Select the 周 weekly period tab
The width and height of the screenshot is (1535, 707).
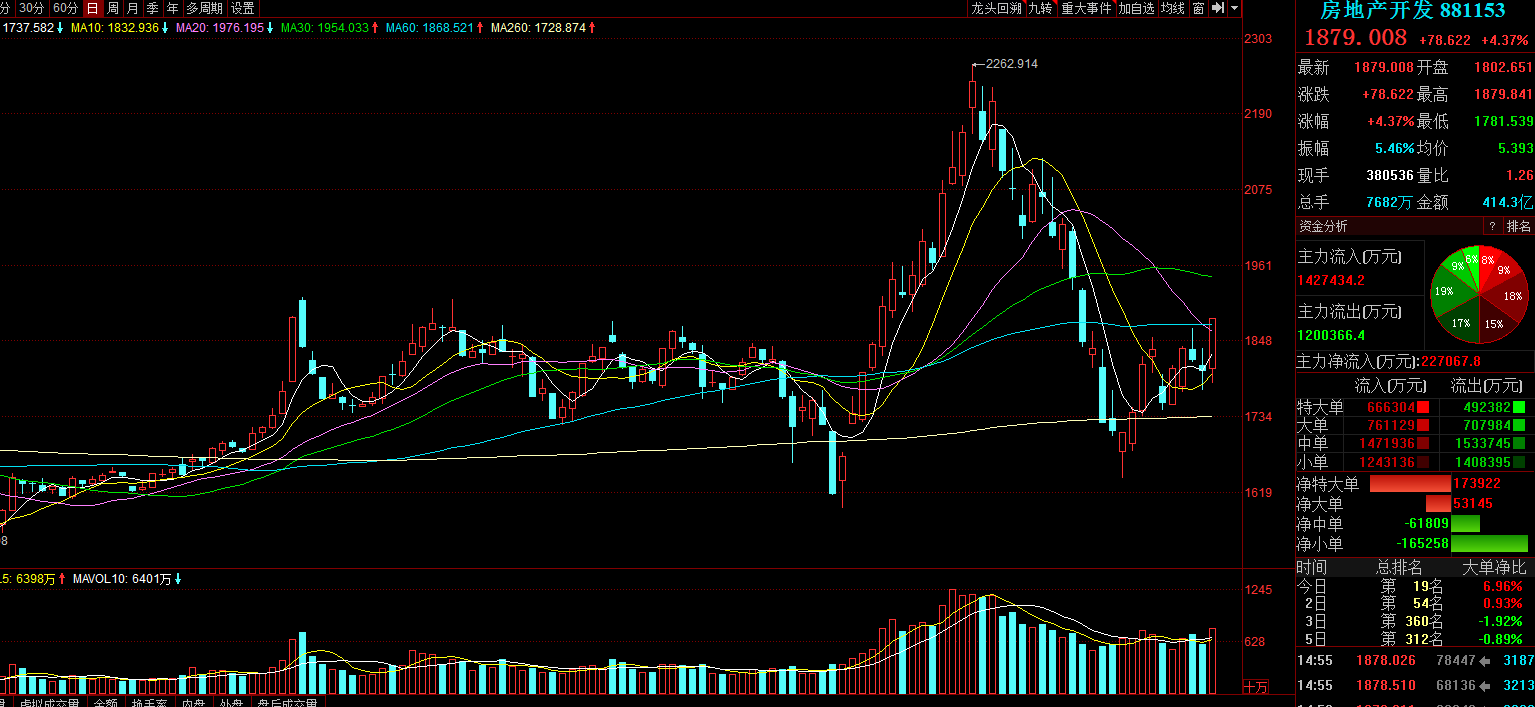[x=112, y=8]
